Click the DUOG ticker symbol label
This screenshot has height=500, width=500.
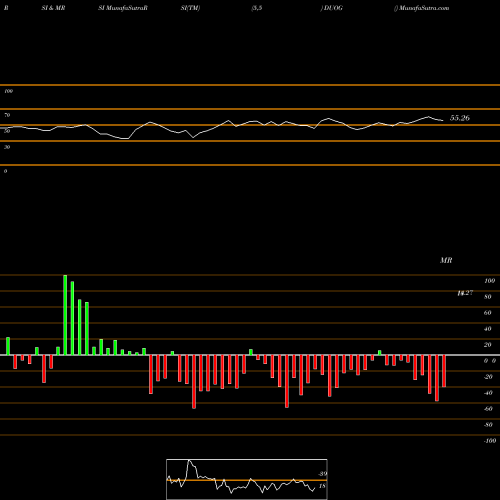point(333,8)
